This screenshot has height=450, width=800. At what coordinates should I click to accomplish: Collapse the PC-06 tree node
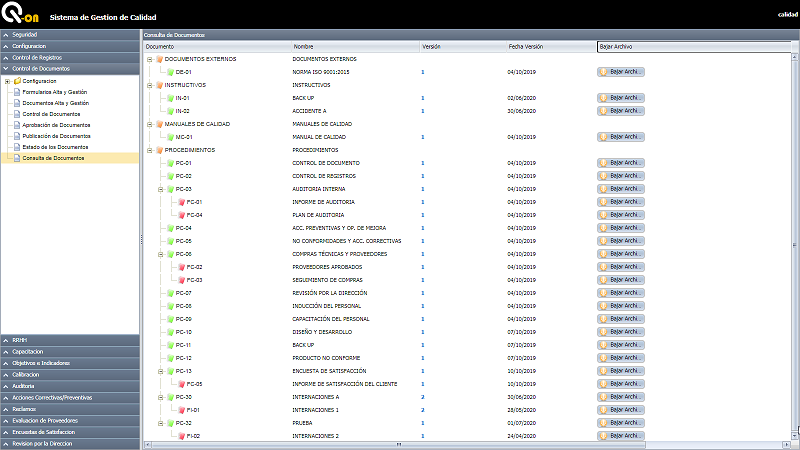(160, 254)
